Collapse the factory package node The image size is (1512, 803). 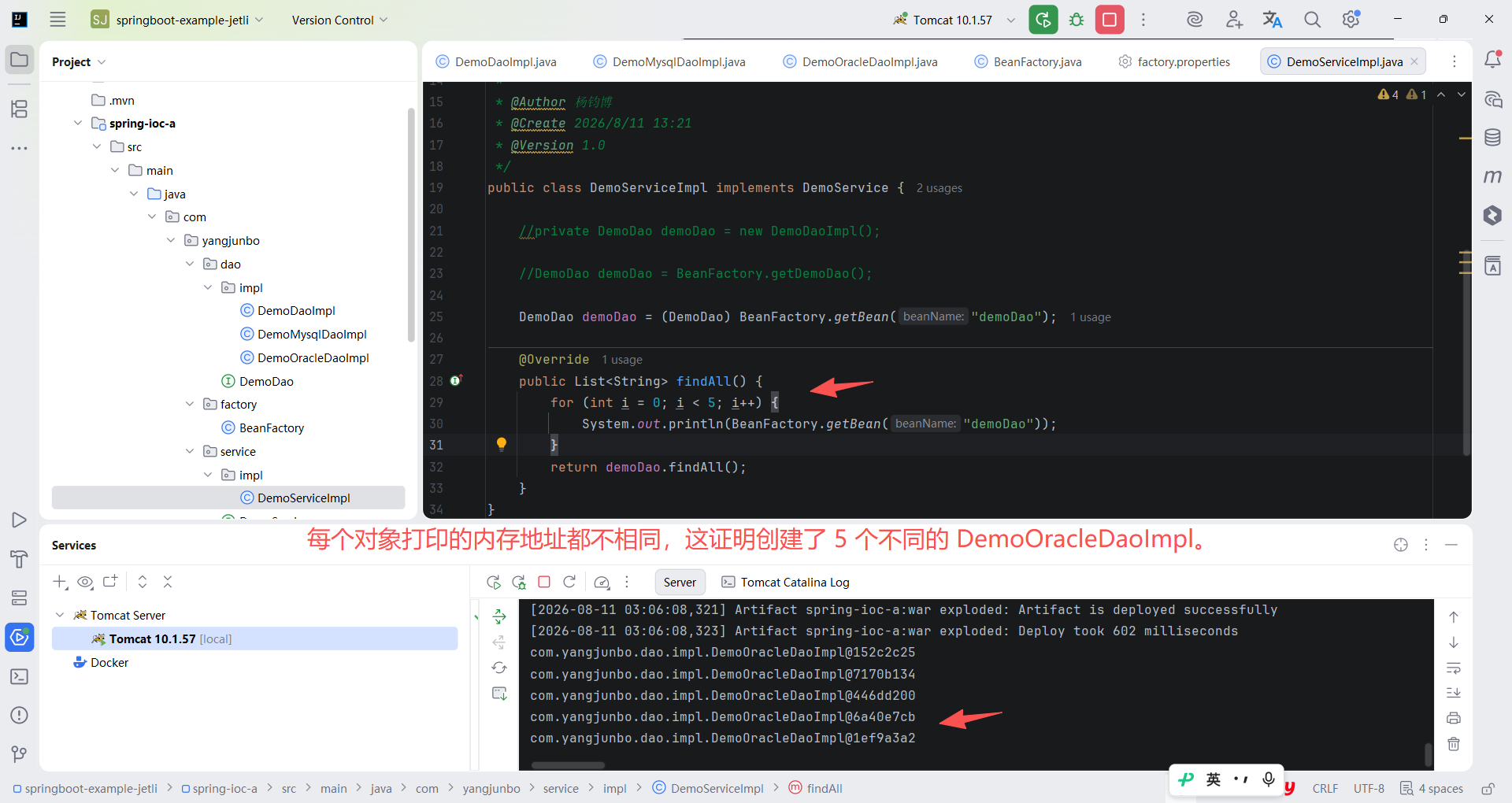pos(189,404)
